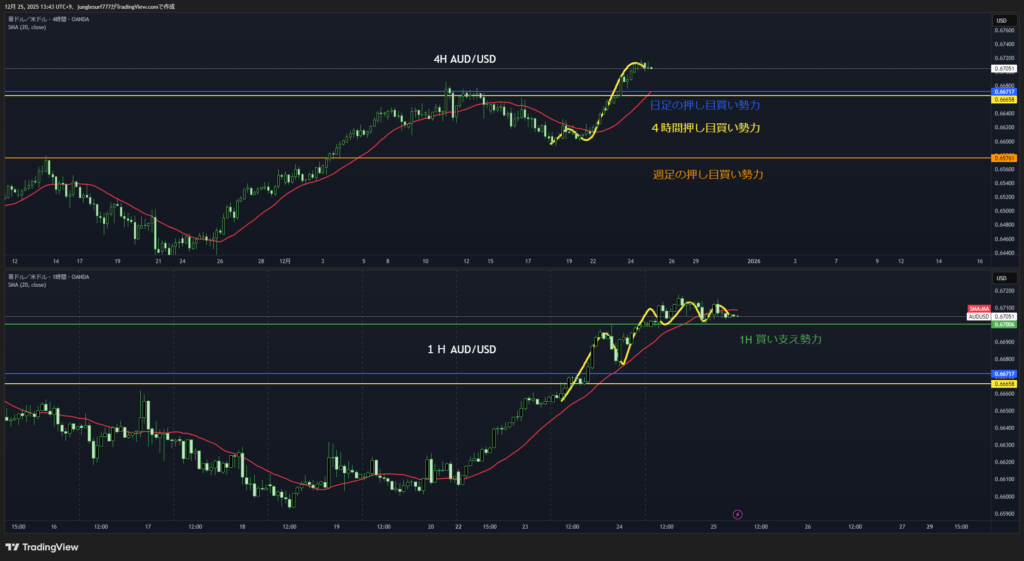Click the 4H chart symbol title in the legend

48,18
